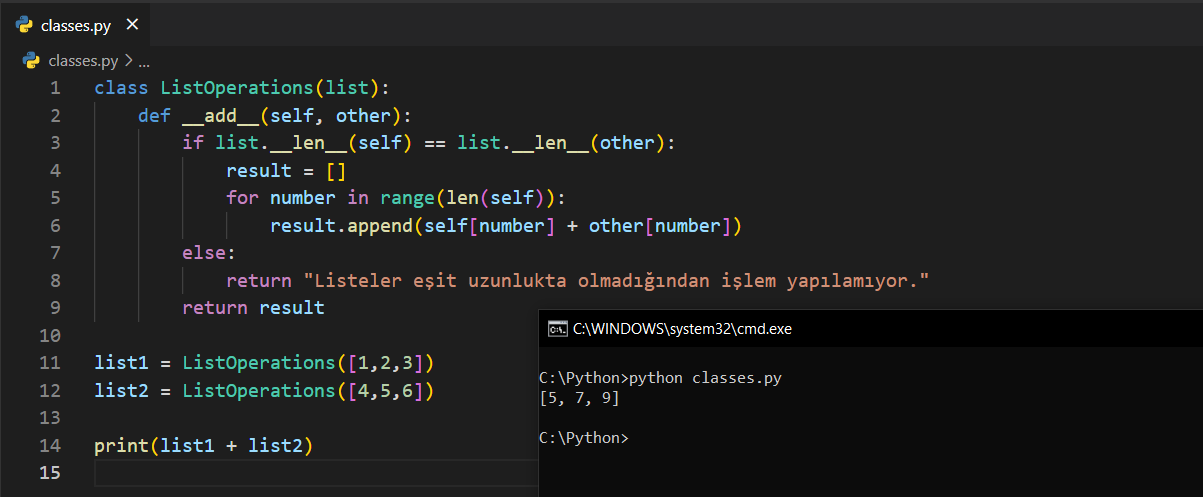Close the classes.py editor tab

(x=133, y=25)
